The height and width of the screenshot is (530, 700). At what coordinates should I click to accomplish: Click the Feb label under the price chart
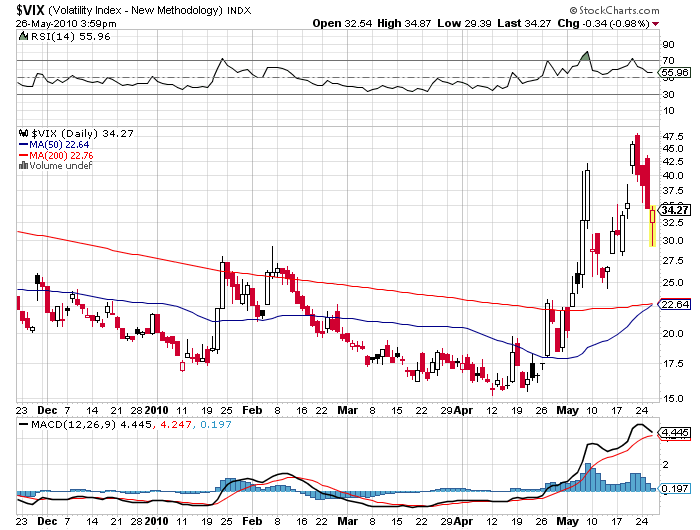point(252,410)
